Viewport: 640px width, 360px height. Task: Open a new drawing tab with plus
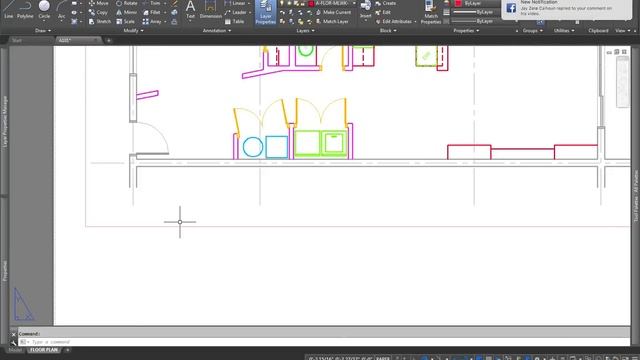(109, 40)
